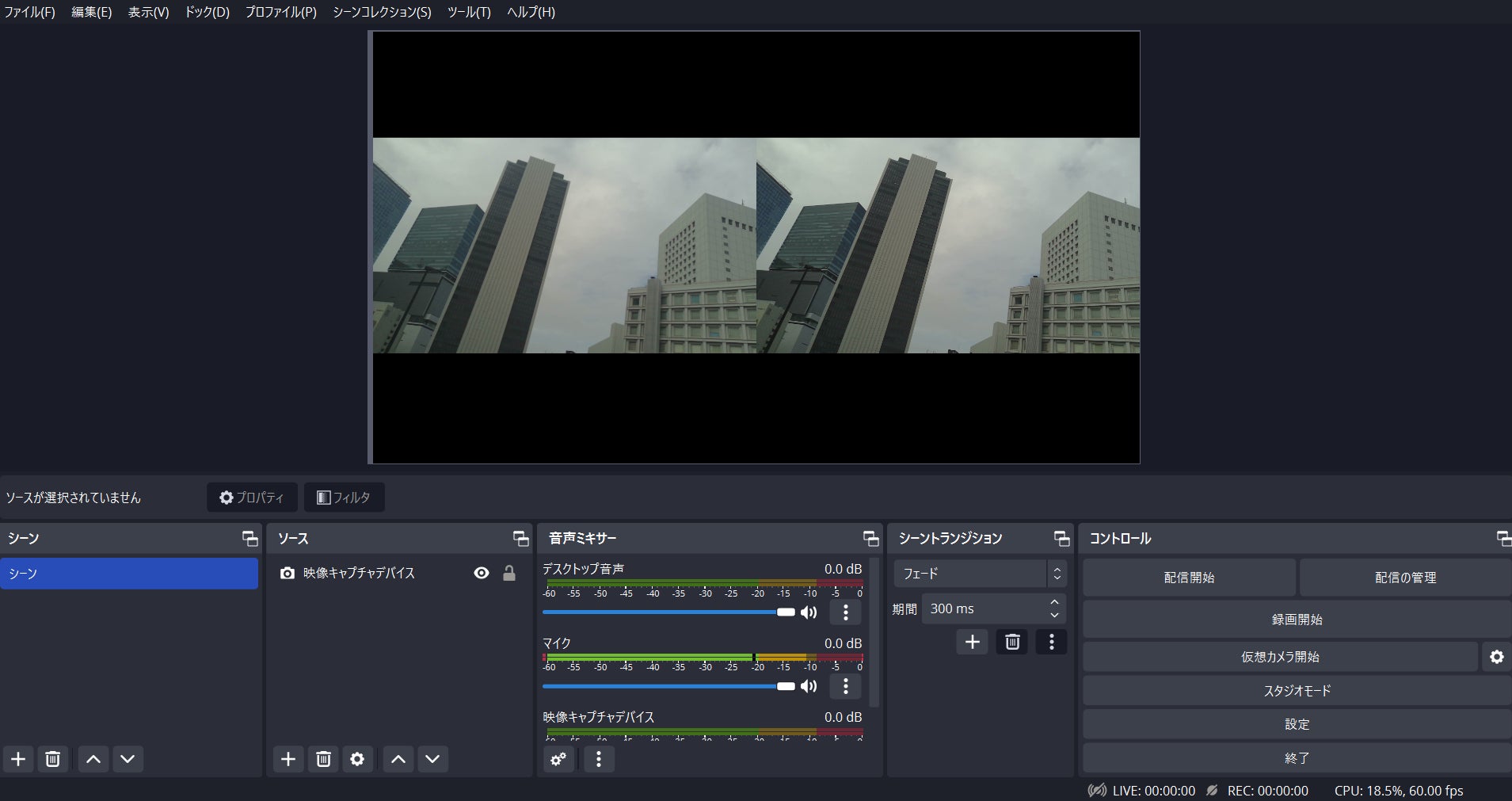Open the ツール(T) menu
Viewport: 1512px width, 801px height.
469,12
